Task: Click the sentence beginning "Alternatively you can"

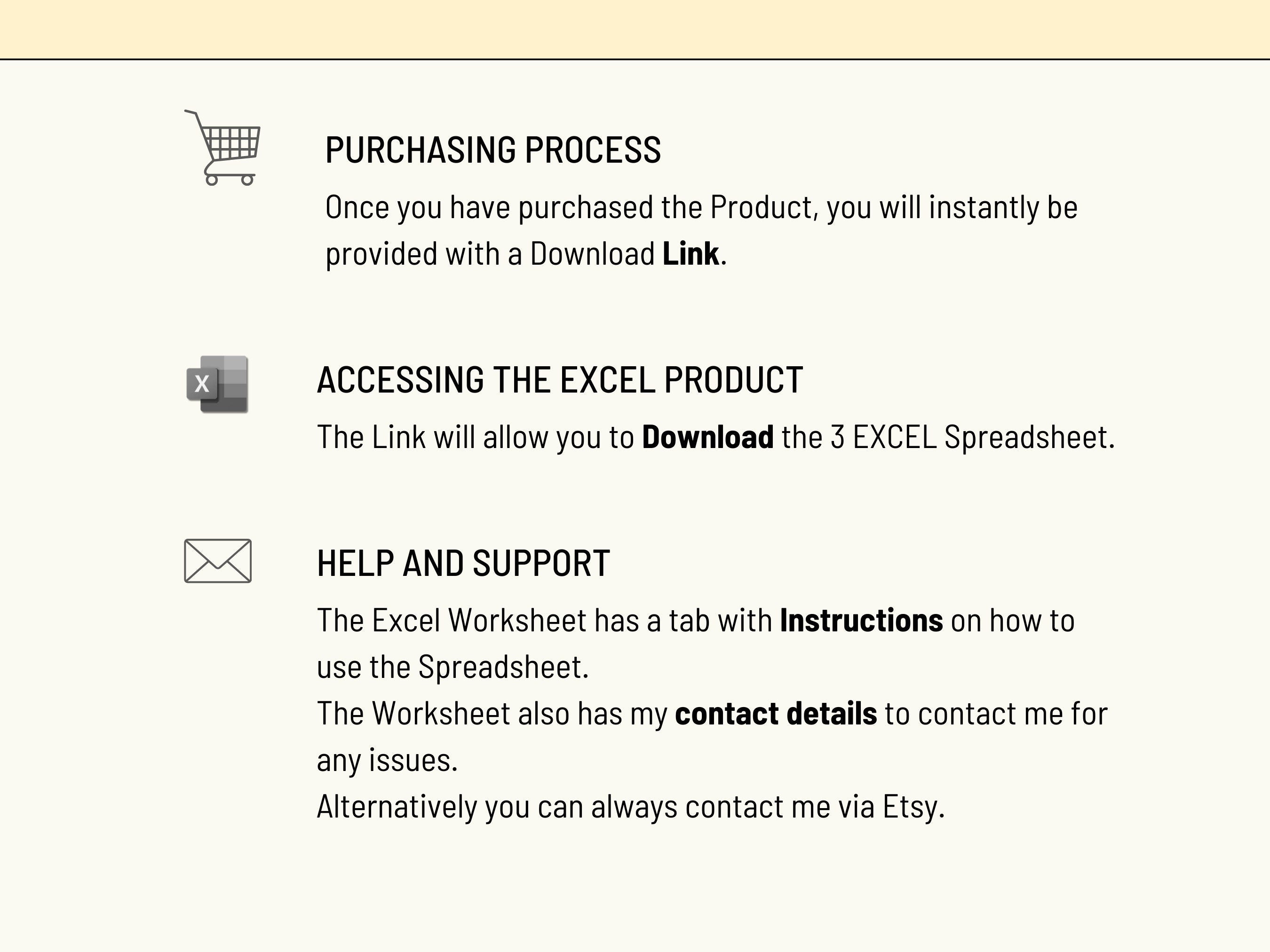Action: pyautogui.click(x=630, y=806)
